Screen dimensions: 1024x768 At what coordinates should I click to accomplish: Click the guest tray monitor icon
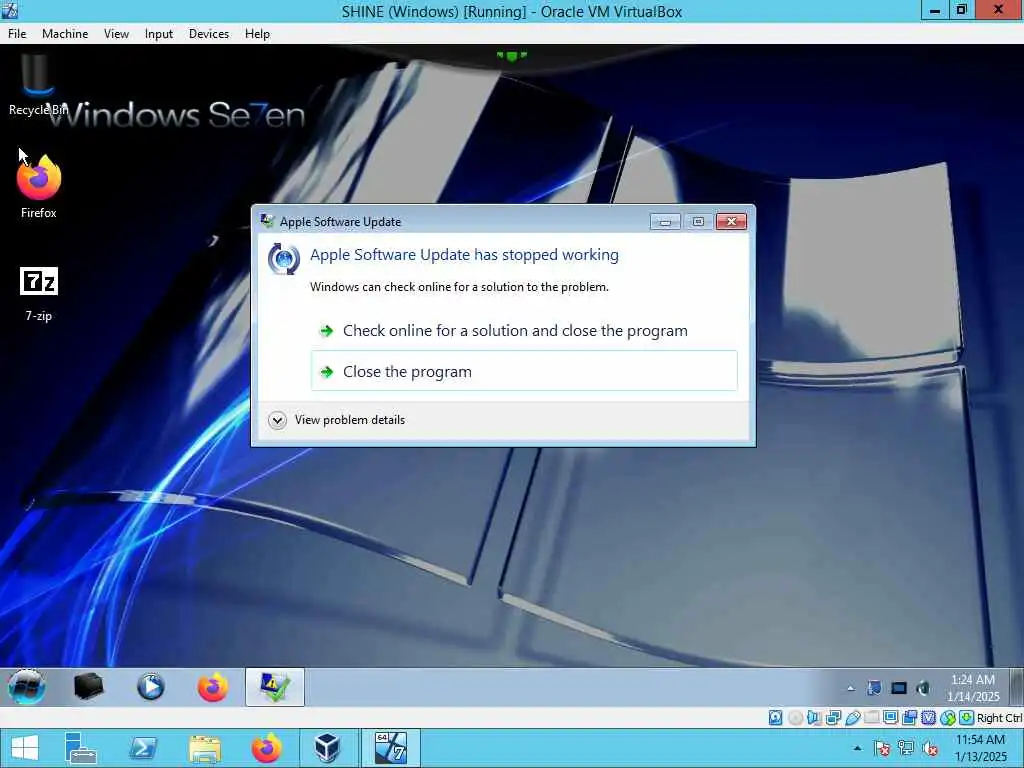(899, 688)
